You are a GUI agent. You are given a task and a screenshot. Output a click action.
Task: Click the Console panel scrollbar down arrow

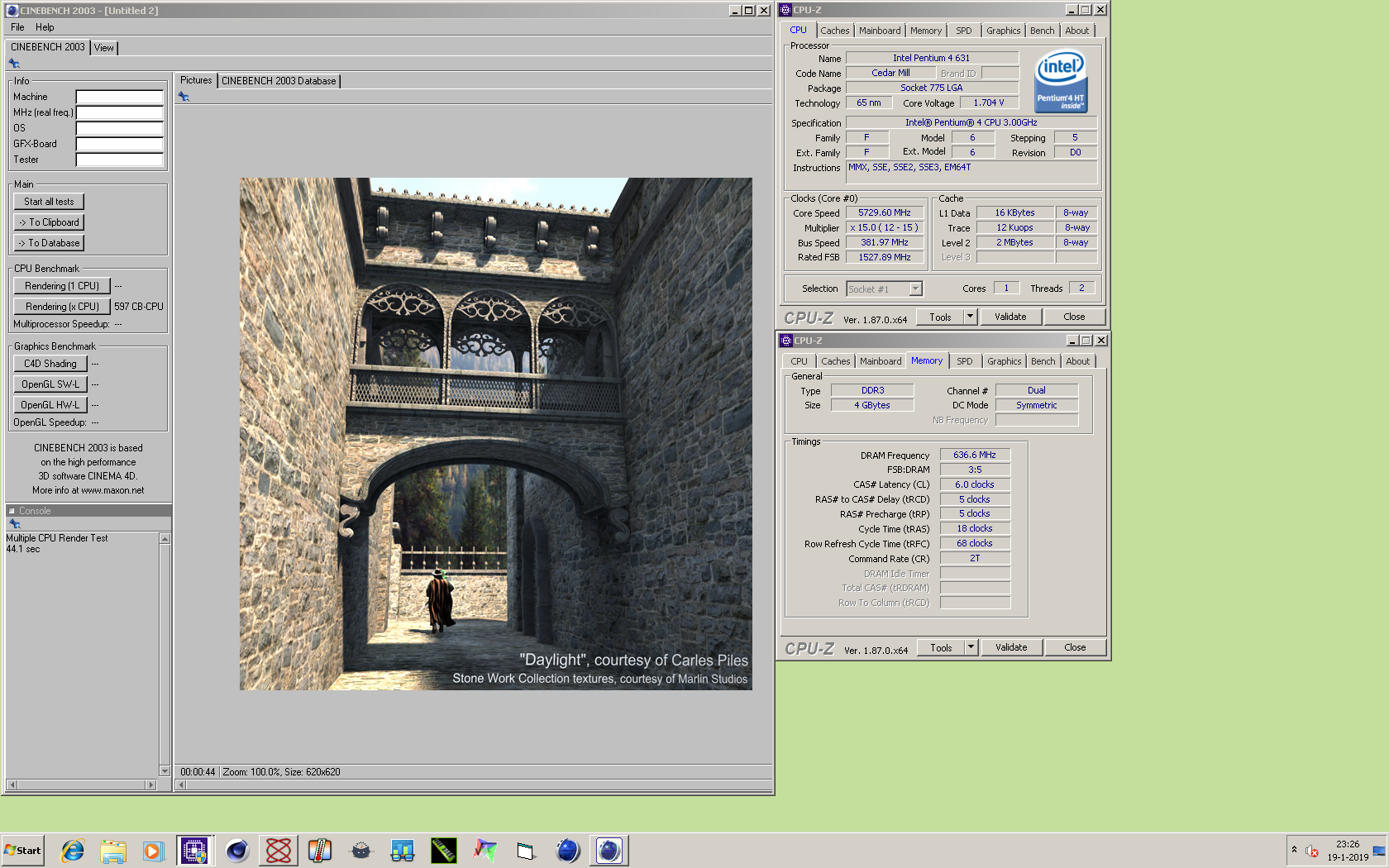coord(165,771)
